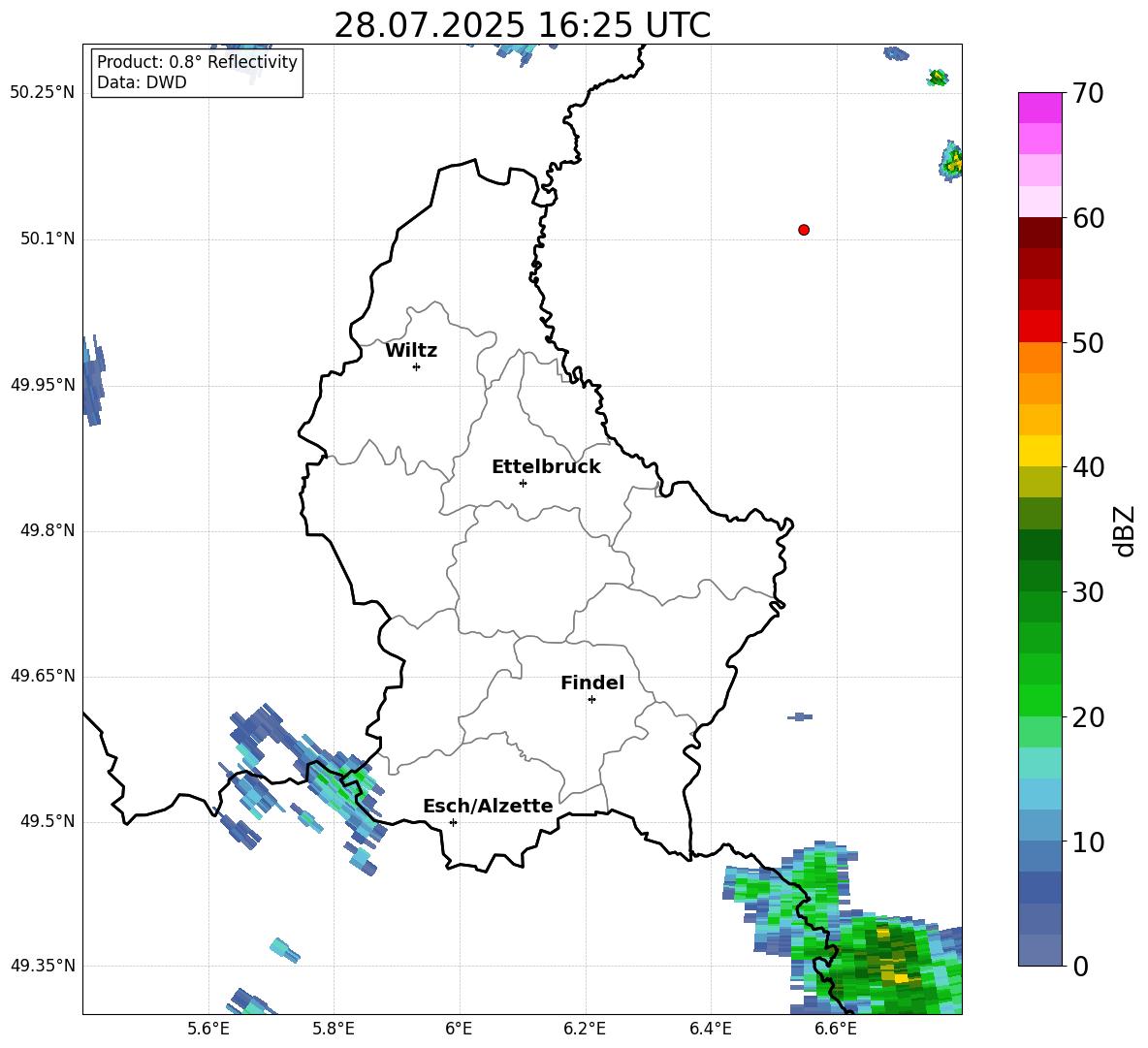This screenshot has height=1048, width=1148.
Task: Click the Wiltz location cross marker
Action: [x=417, y=366]
